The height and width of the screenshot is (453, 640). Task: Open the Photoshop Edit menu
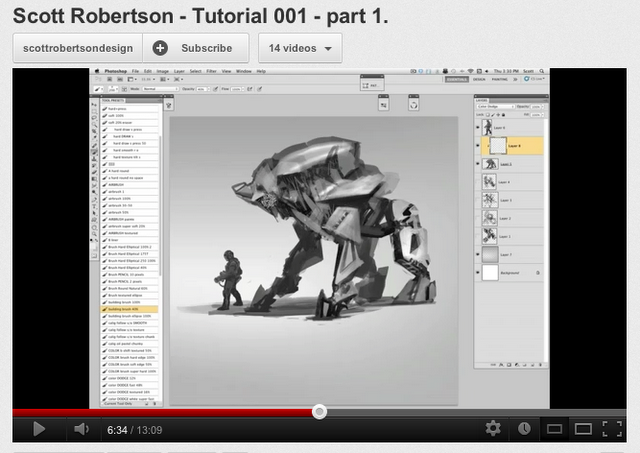[147, 71]
